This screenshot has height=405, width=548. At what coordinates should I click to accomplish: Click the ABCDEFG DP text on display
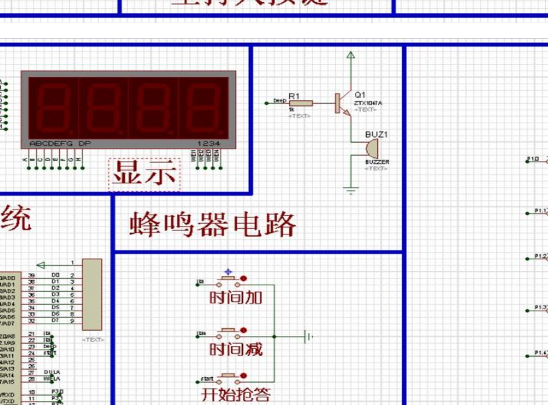[x=60, y=144]
